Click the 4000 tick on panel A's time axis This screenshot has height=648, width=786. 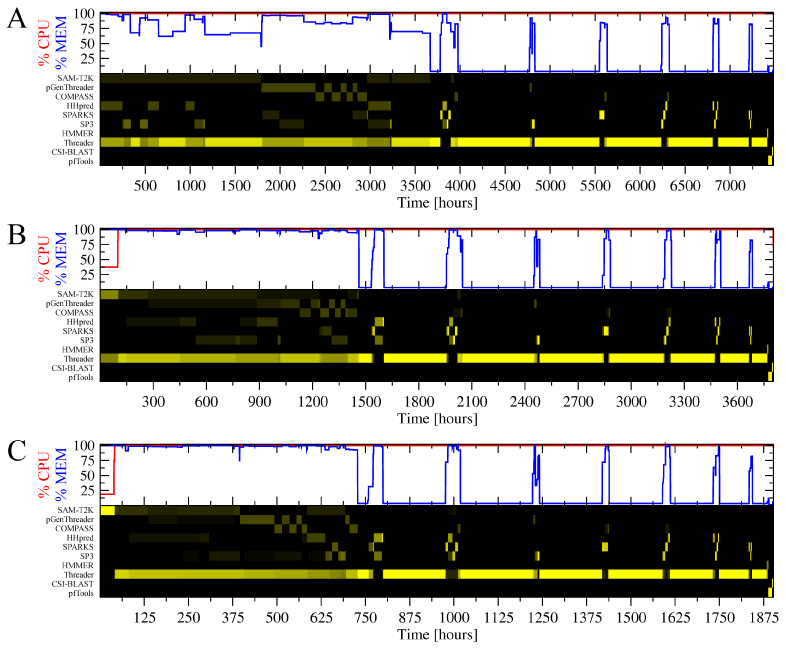tap(460, 186)
